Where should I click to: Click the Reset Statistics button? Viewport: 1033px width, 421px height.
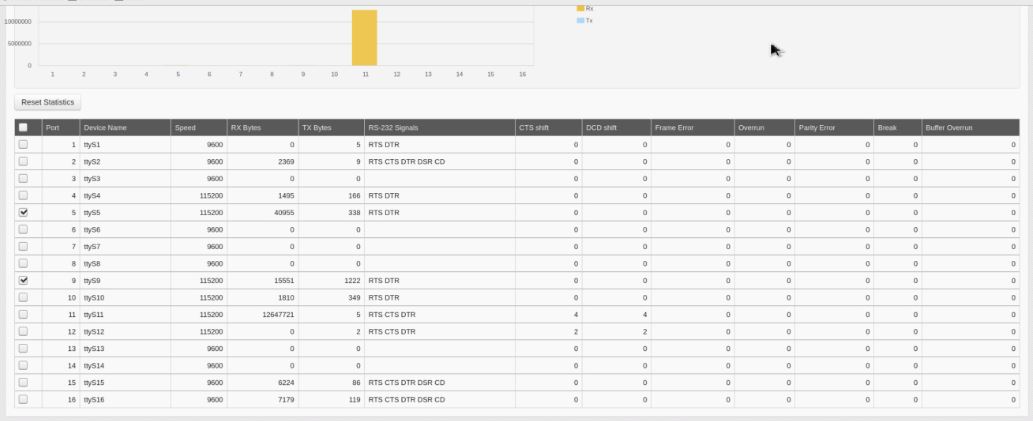[x=48, y=102]
